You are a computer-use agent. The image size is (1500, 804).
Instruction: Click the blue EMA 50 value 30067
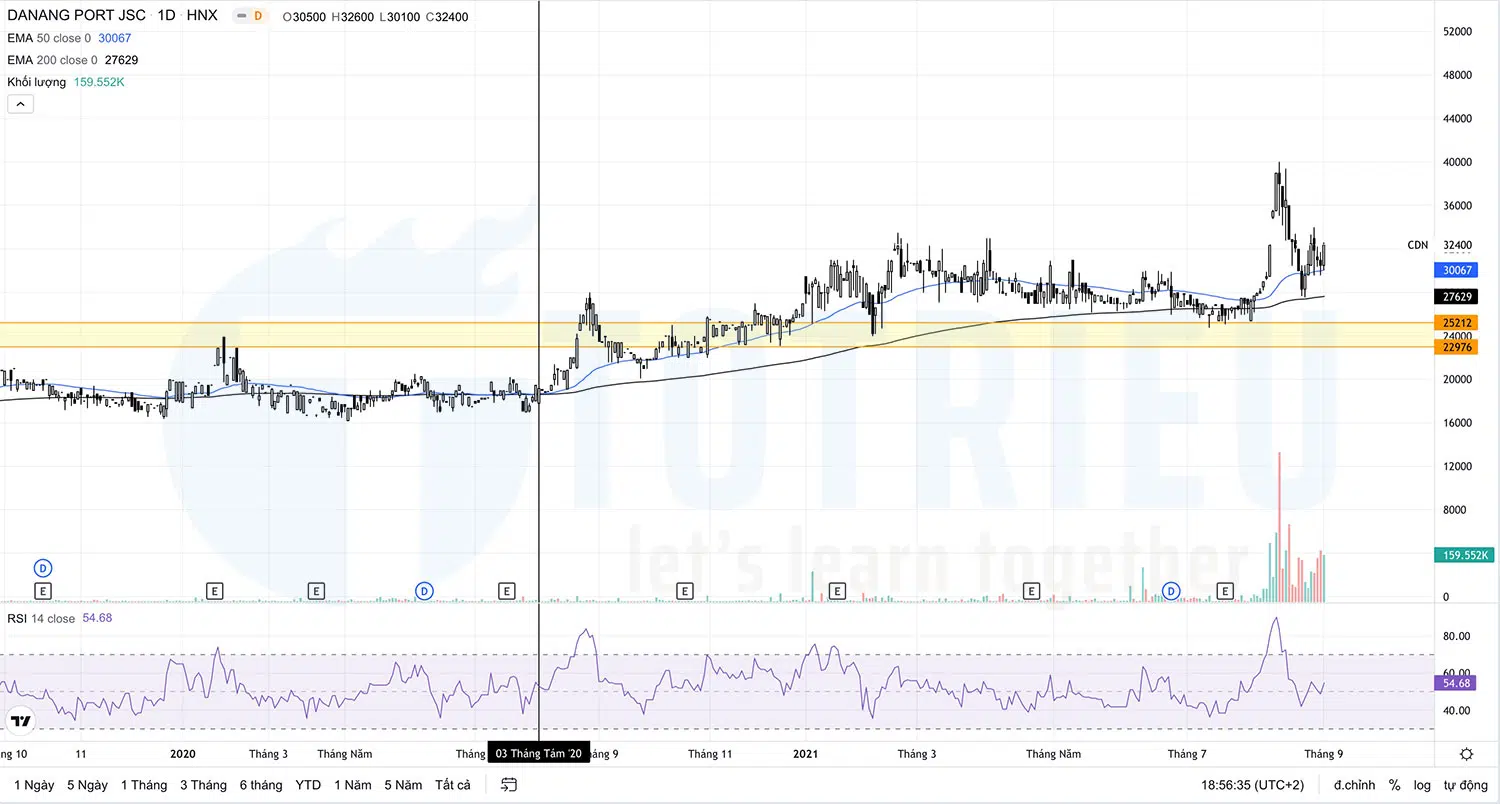pos(114,38)
